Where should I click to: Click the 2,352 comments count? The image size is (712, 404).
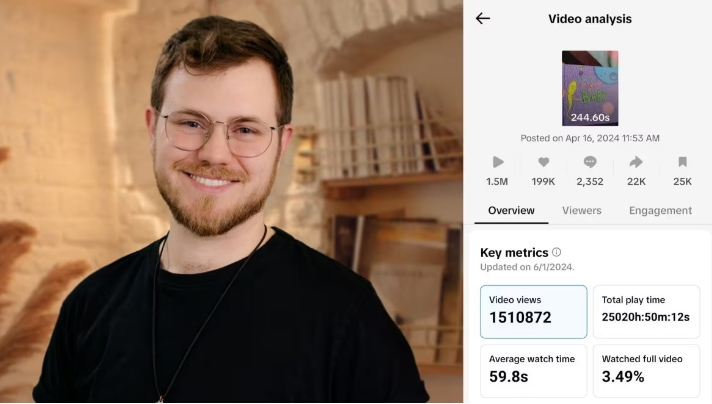click(590, 182)
